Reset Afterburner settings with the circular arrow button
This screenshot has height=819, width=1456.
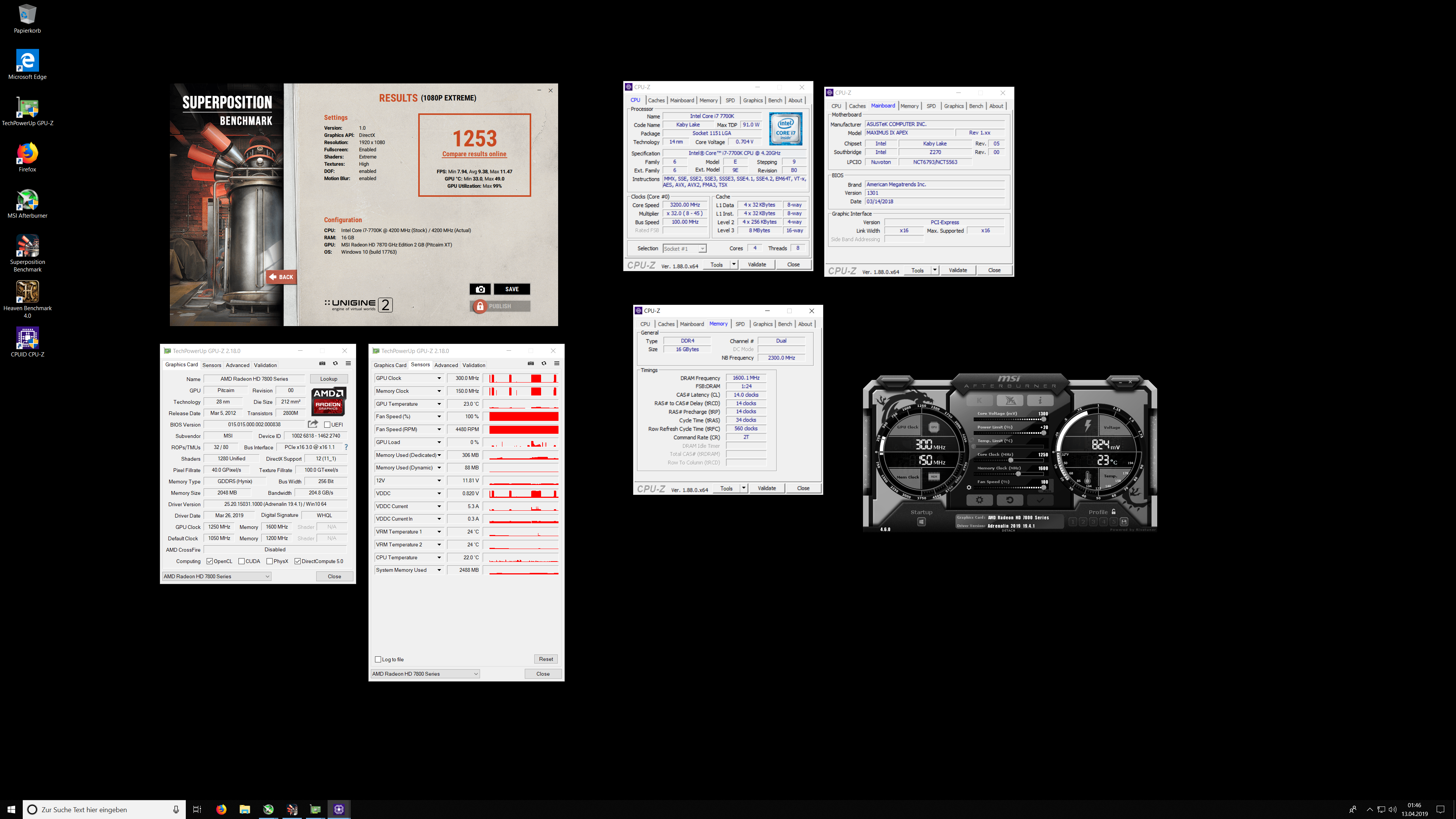(1010, 500)
